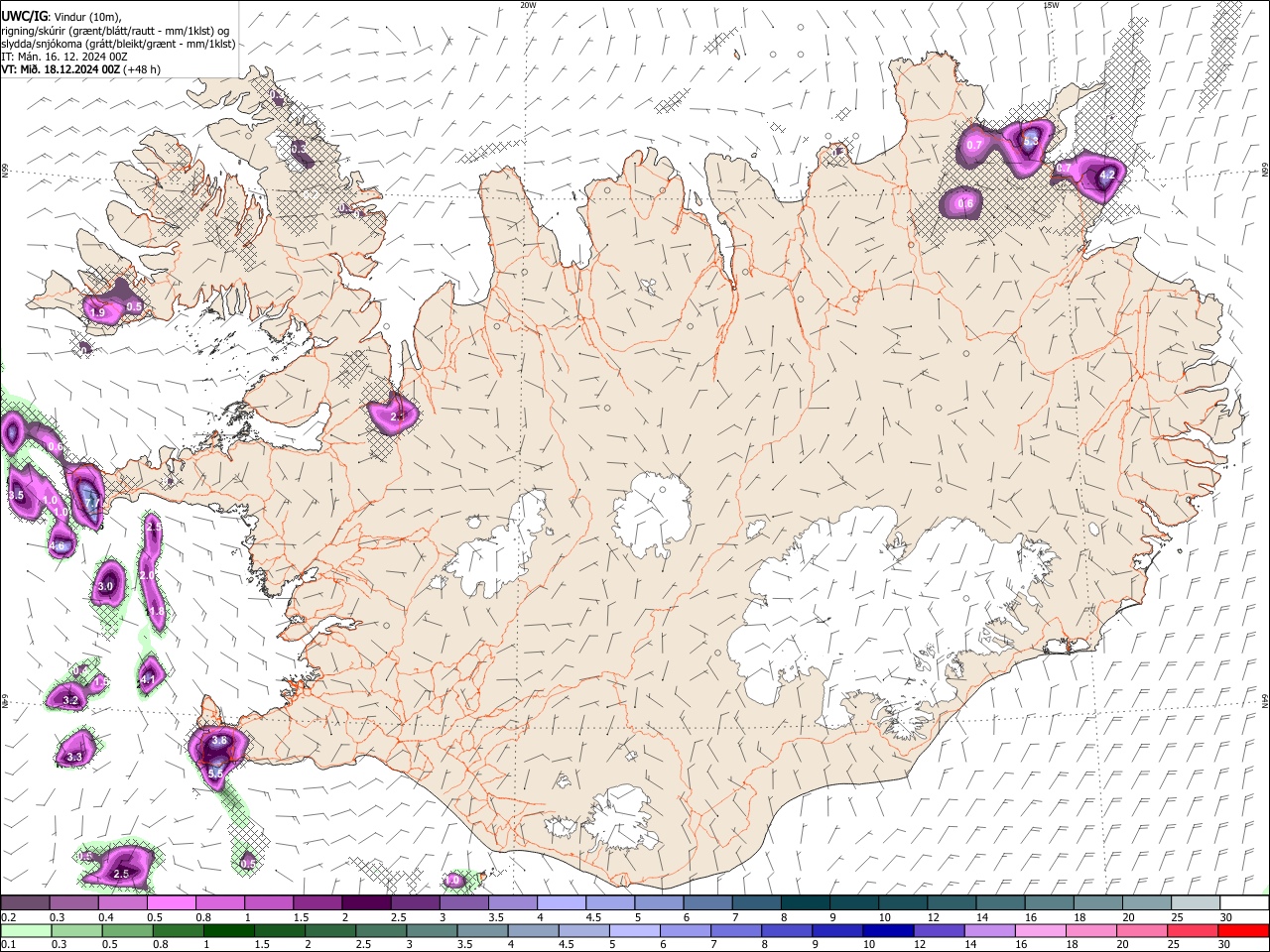The width and height of the screenshot is (1270, 952).
Task: Click the light gray 25–30 snow legend swatch
Action: click(x=1197, y=903)
